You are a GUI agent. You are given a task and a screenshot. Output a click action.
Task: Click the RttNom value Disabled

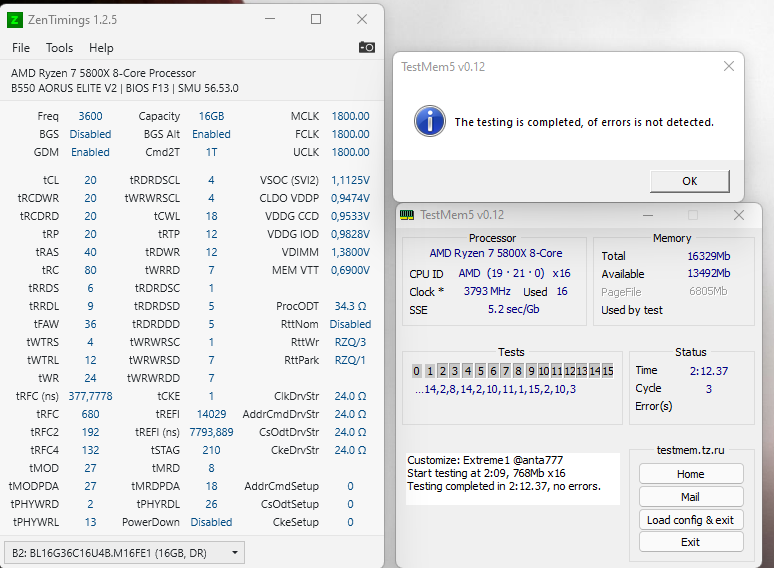click(x=350, y=324)
